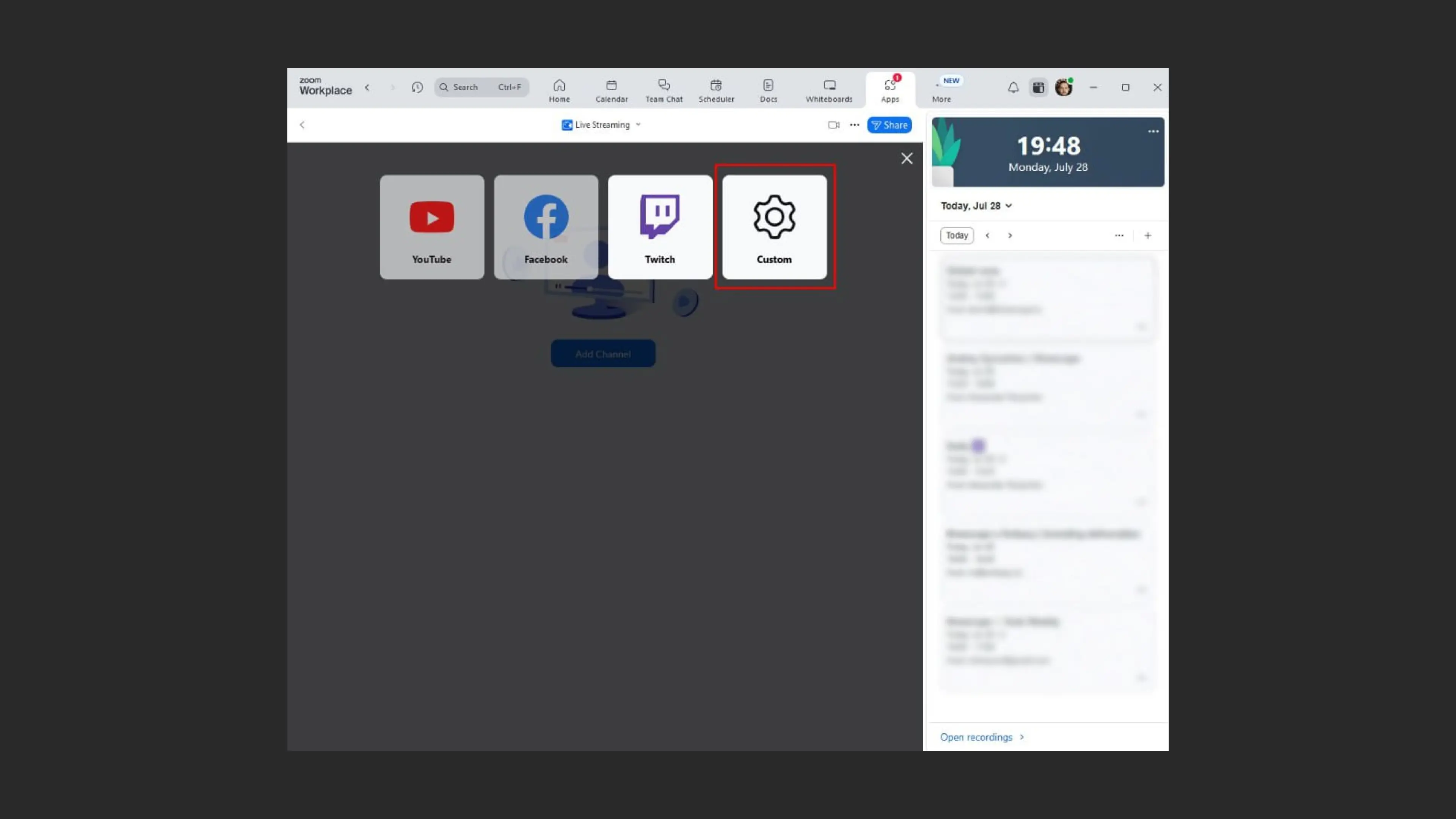Choose the Facebook streaming channel
Viewport: 1456px width, 819px height.
point(546,227)
